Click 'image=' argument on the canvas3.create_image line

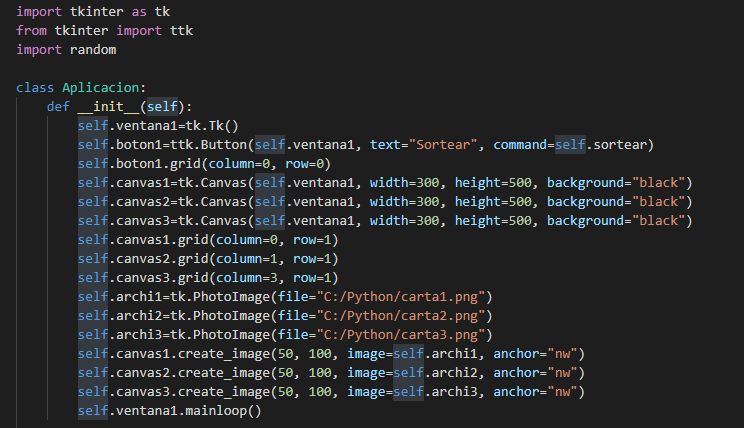click(x=370, y=392)
